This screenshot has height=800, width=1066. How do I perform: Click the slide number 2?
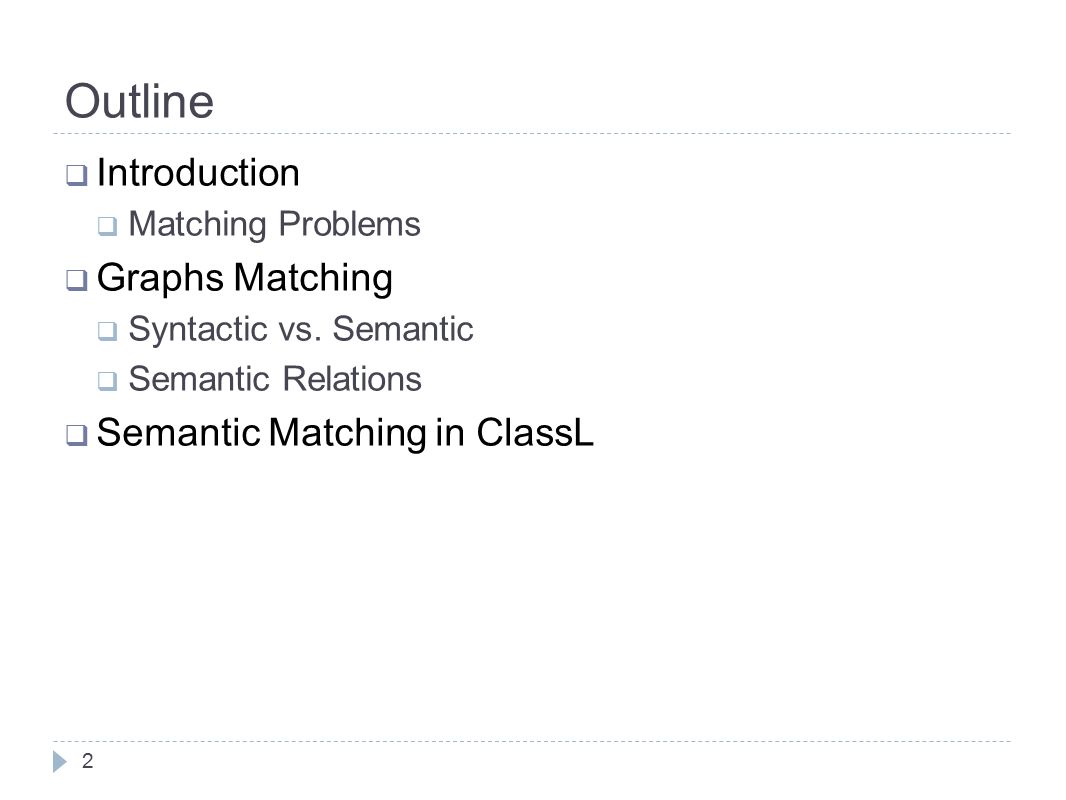click(88, 761)
